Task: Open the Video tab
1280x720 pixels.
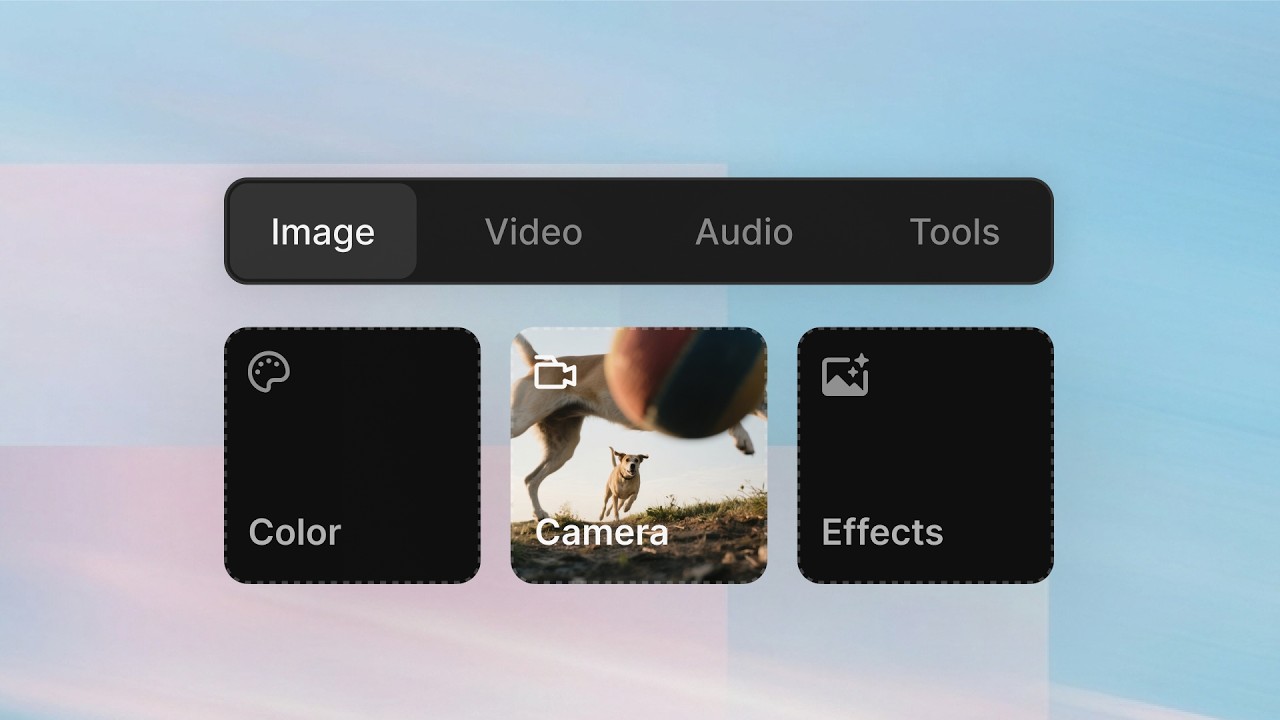Action: tap(533, 232)
